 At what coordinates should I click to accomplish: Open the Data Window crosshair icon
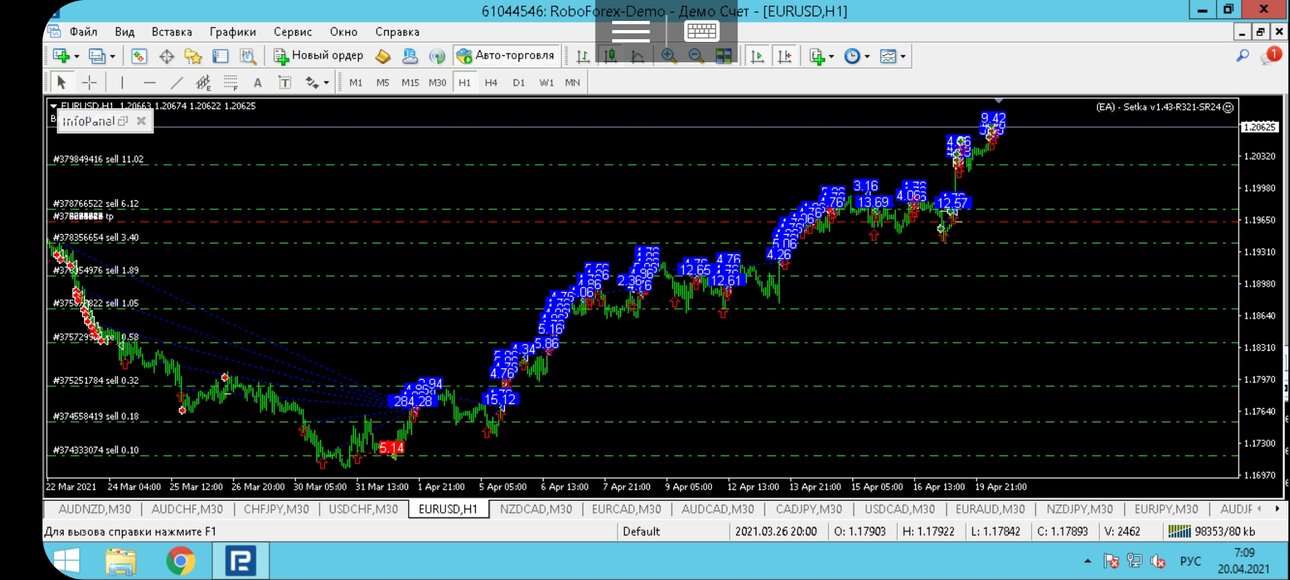coord(166,56)
